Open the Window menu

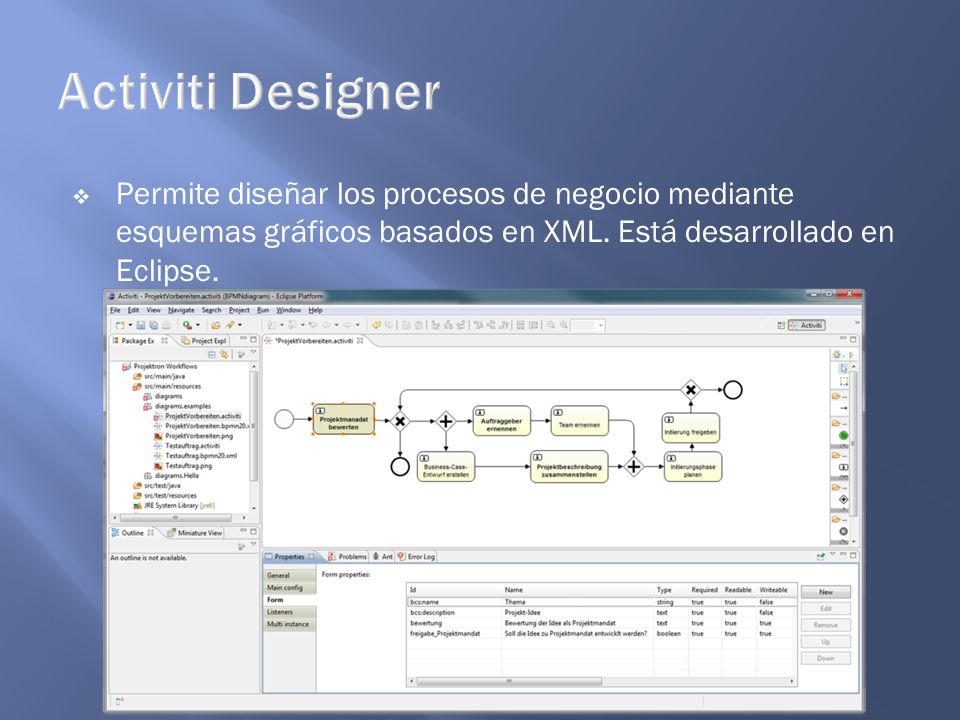tap(288, 310)
